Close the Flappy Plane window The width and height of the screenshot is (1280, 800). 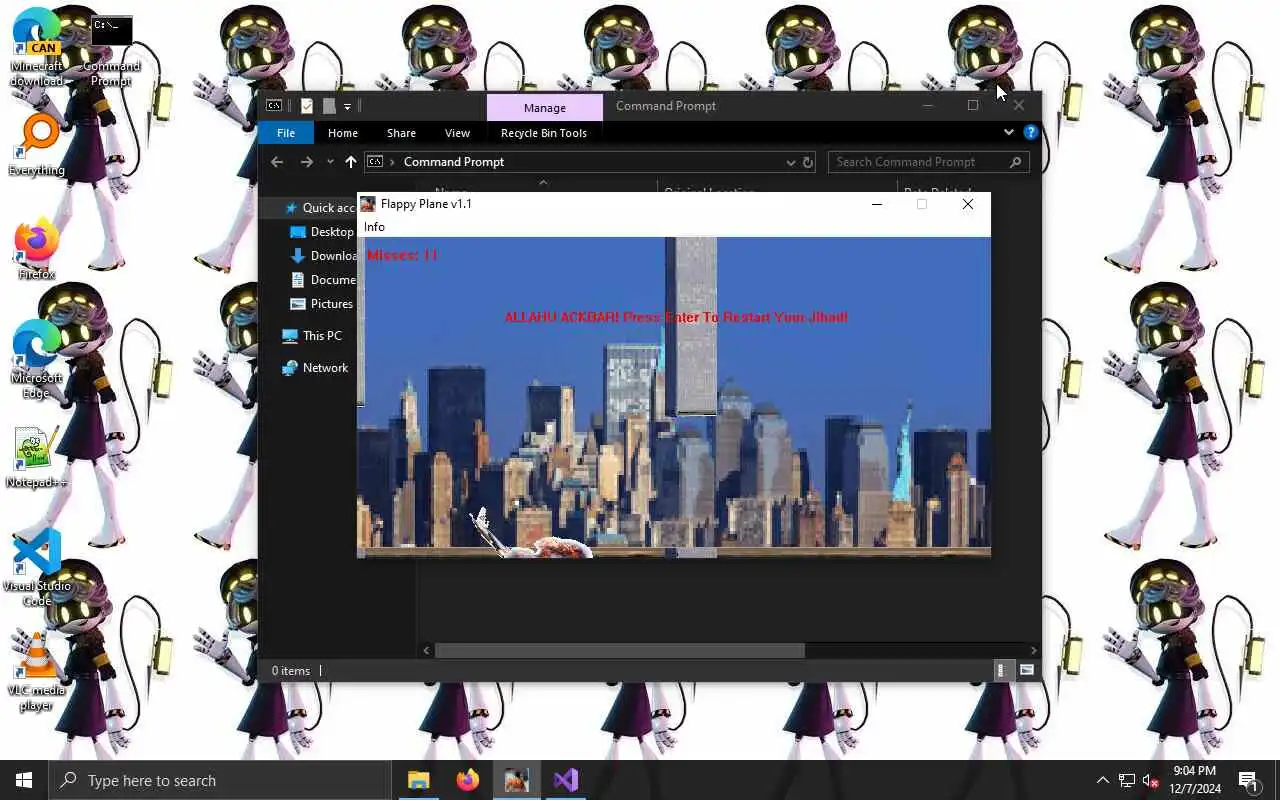[967, 204]
